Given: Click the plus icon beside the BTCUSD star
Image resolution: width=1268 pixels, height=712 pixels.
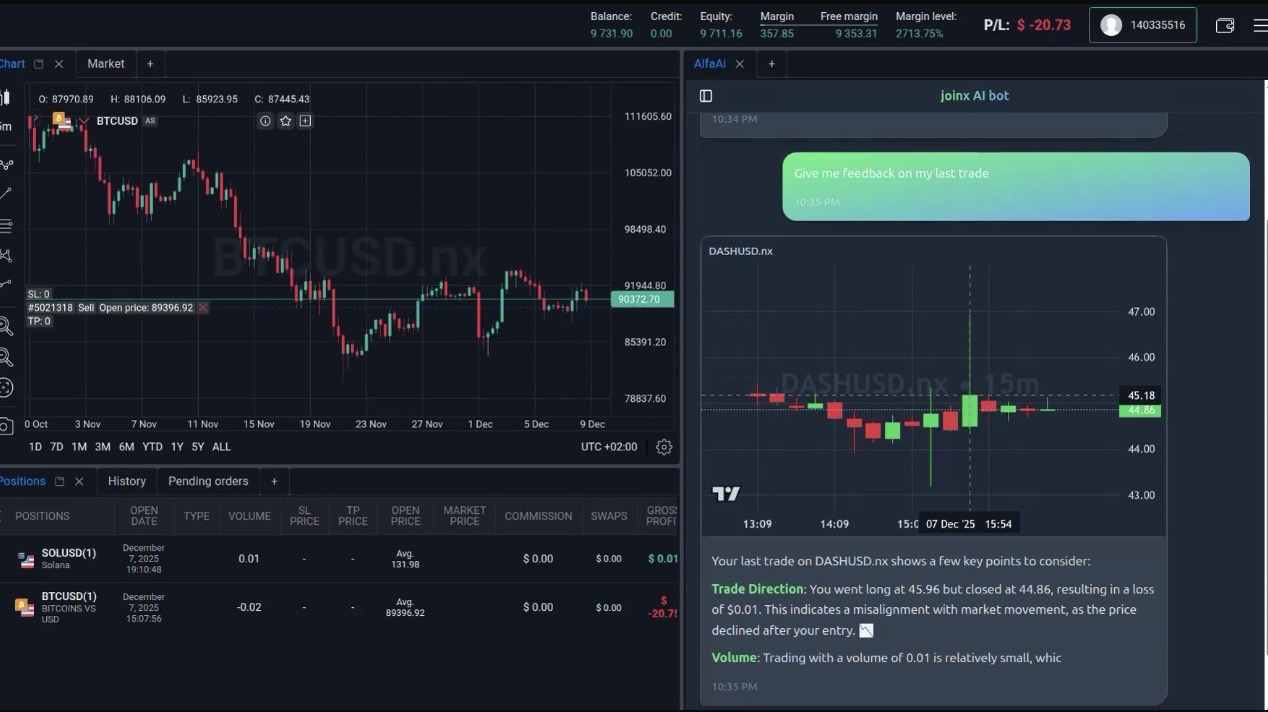Looking at the screenshot, I should pyautogui.click(x=304, y=121).
